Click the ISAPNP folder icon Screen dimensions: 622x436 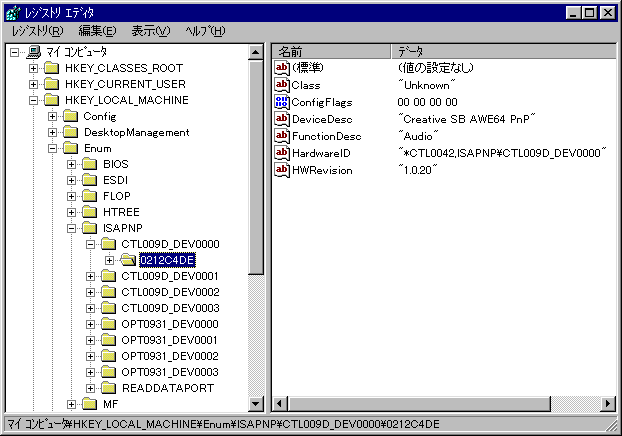[90, 228]
